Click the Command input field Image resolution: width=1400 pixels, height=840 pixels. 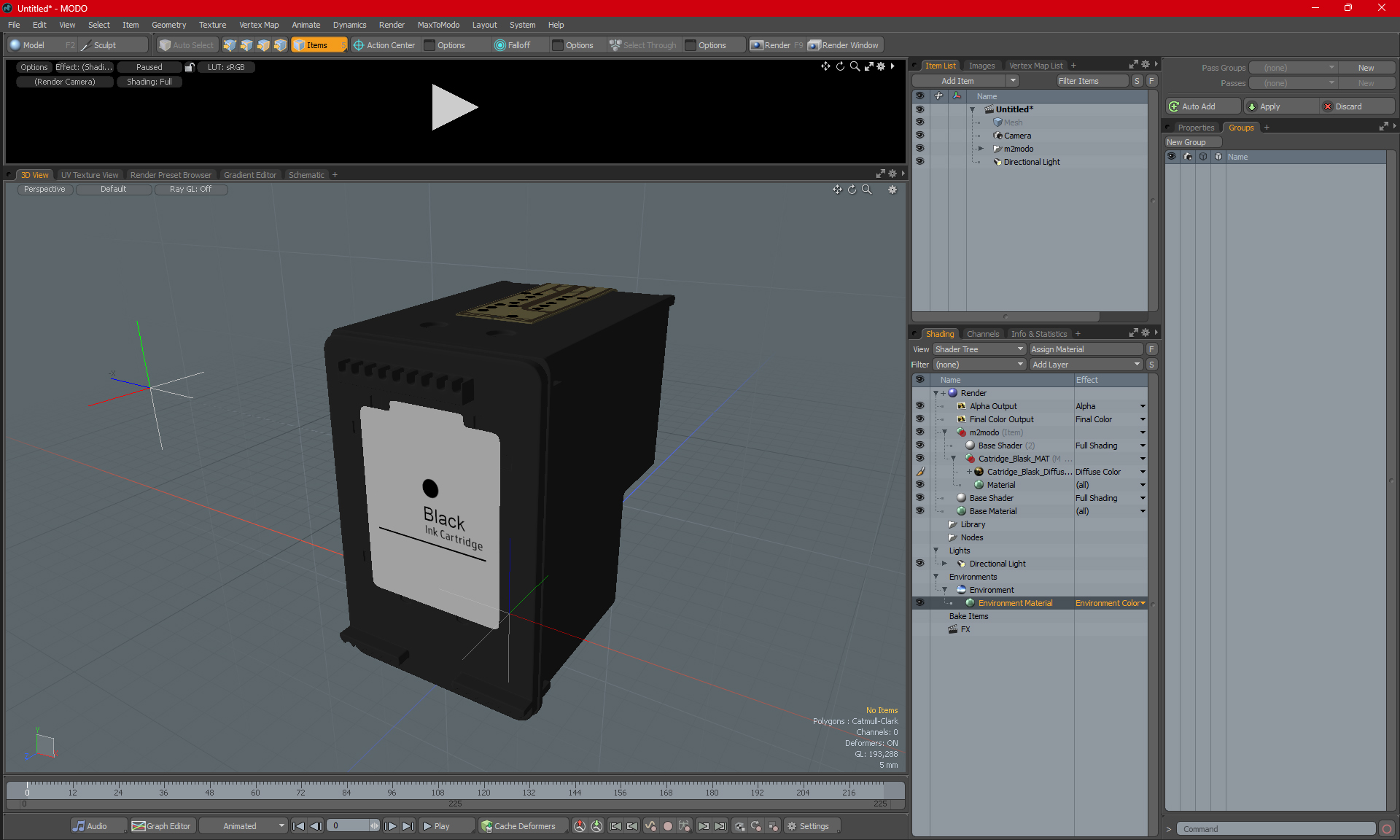(1277, 829)
